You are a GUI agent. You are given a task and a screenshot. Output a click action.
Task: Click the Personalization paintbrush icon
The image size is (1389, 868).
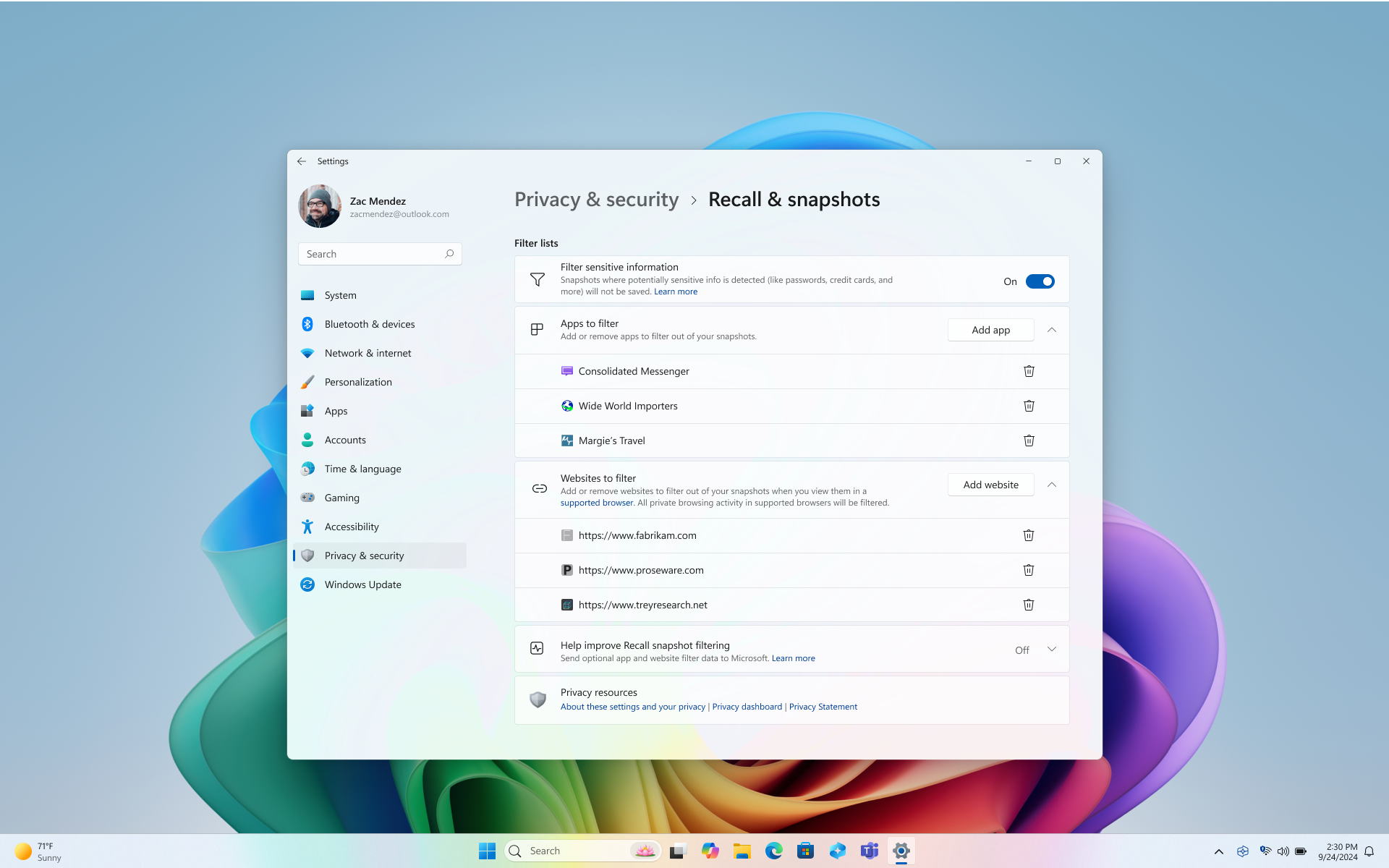(308, 381)
